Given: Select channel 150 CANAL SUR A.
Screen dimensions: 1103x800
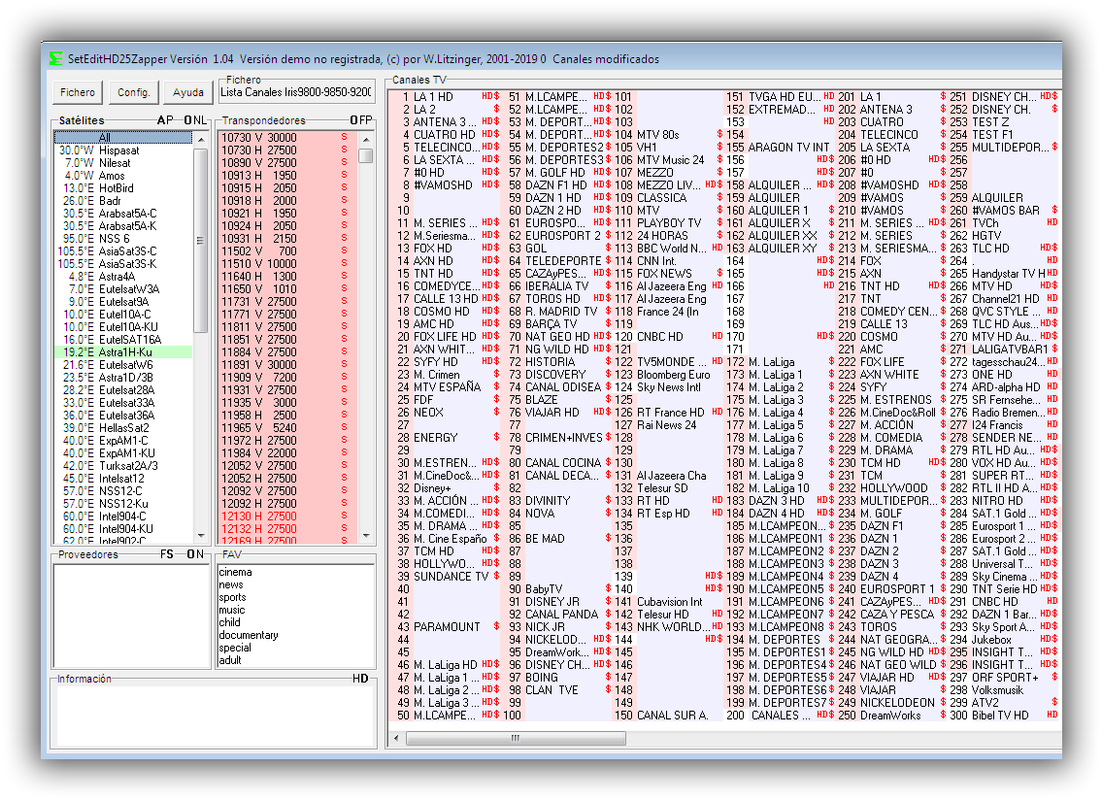Looking at the screenshot, I should pos(669,716).
